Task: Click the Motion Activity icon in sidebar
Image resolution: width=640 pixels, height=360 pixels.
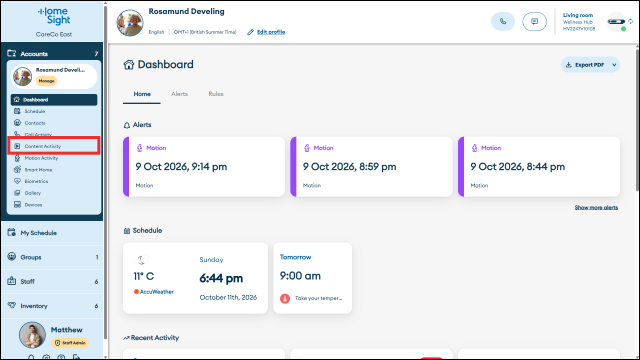Action: [x=17, y=158]
